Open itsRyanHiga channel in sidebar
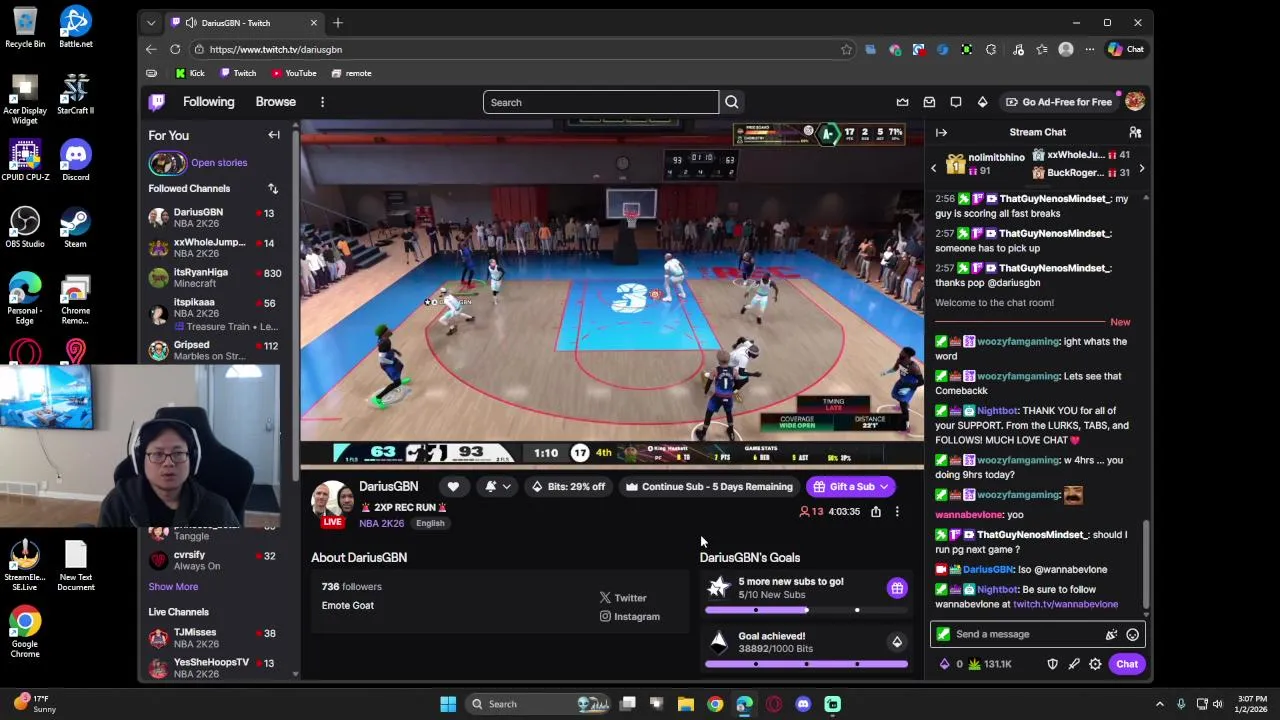The image size is (1280, 720). point(215,278)
